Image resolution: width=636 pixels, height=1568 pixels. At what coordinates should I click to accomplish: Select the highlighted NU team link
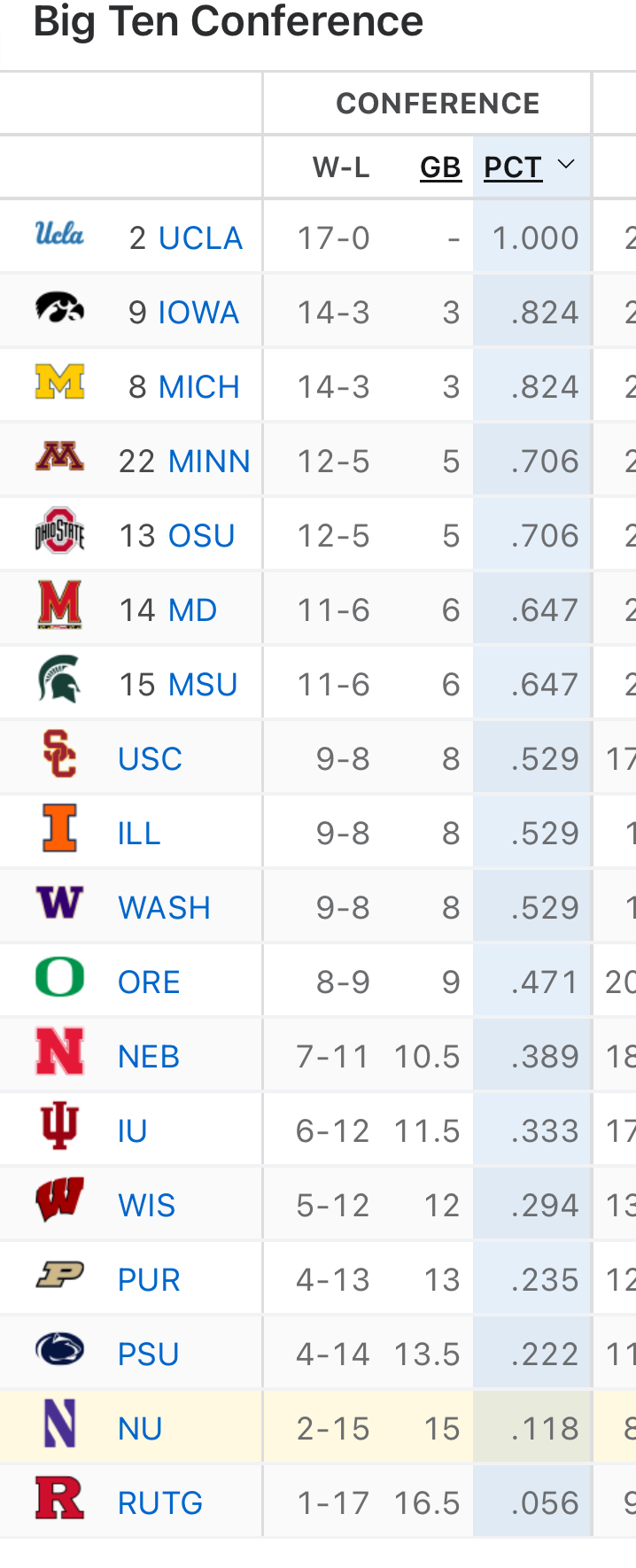pos(140,1429)
